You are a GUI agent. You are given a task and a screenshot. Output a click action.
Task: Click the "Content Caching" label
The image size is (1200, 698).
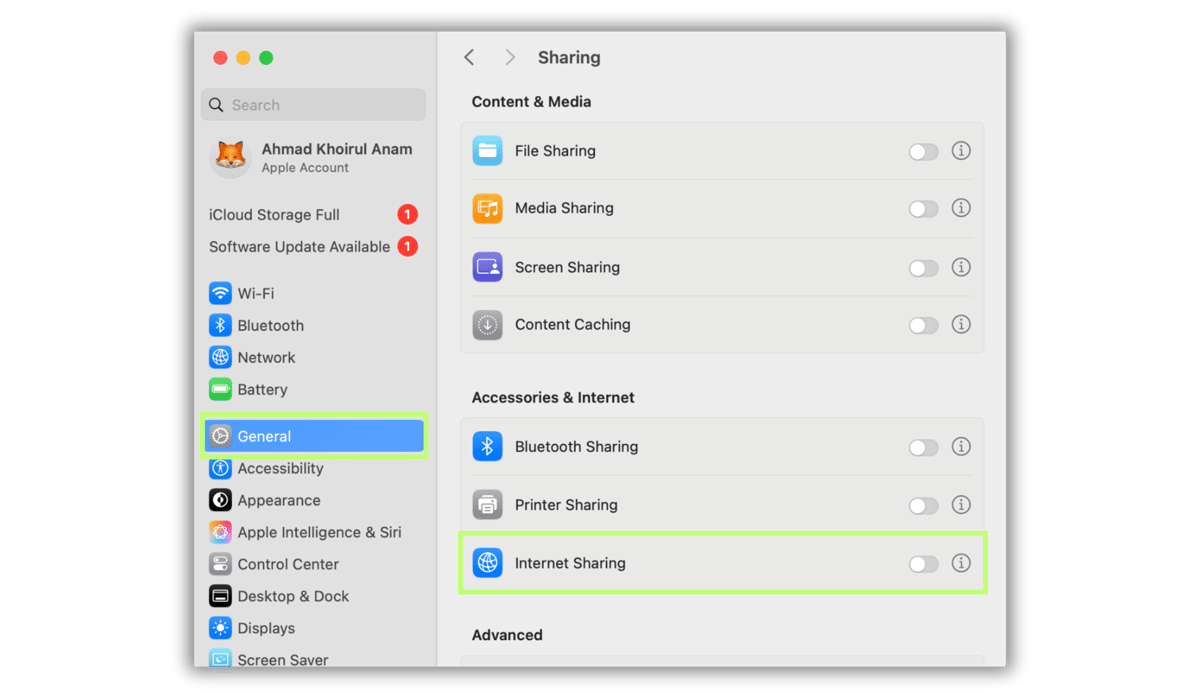(x=573, y=324)
